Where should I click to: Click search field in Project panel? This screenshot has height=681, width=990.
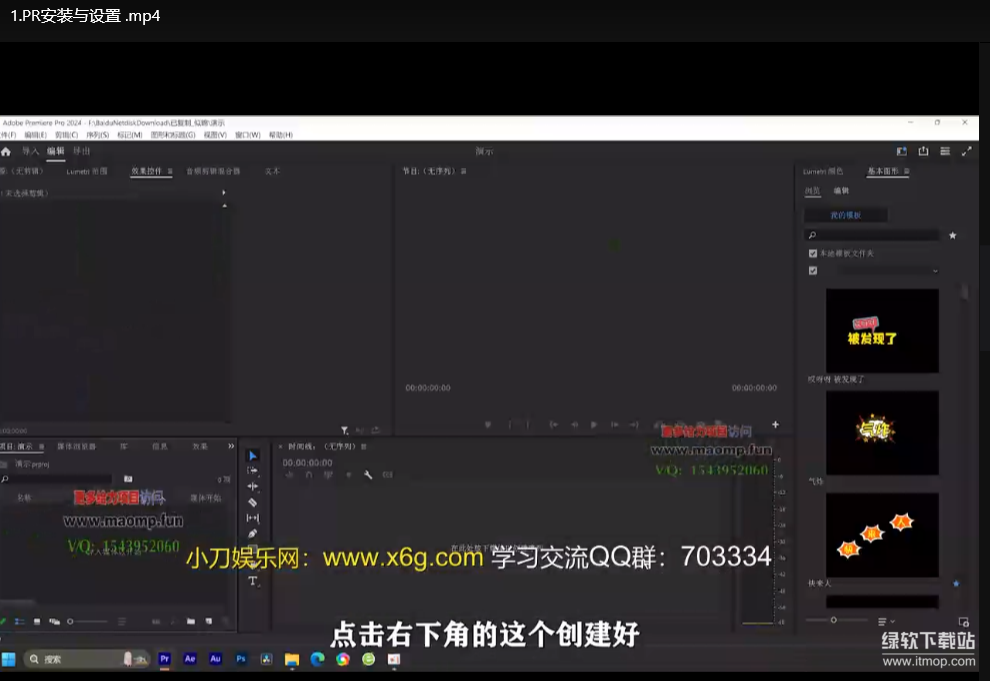(x=56, y=479)
